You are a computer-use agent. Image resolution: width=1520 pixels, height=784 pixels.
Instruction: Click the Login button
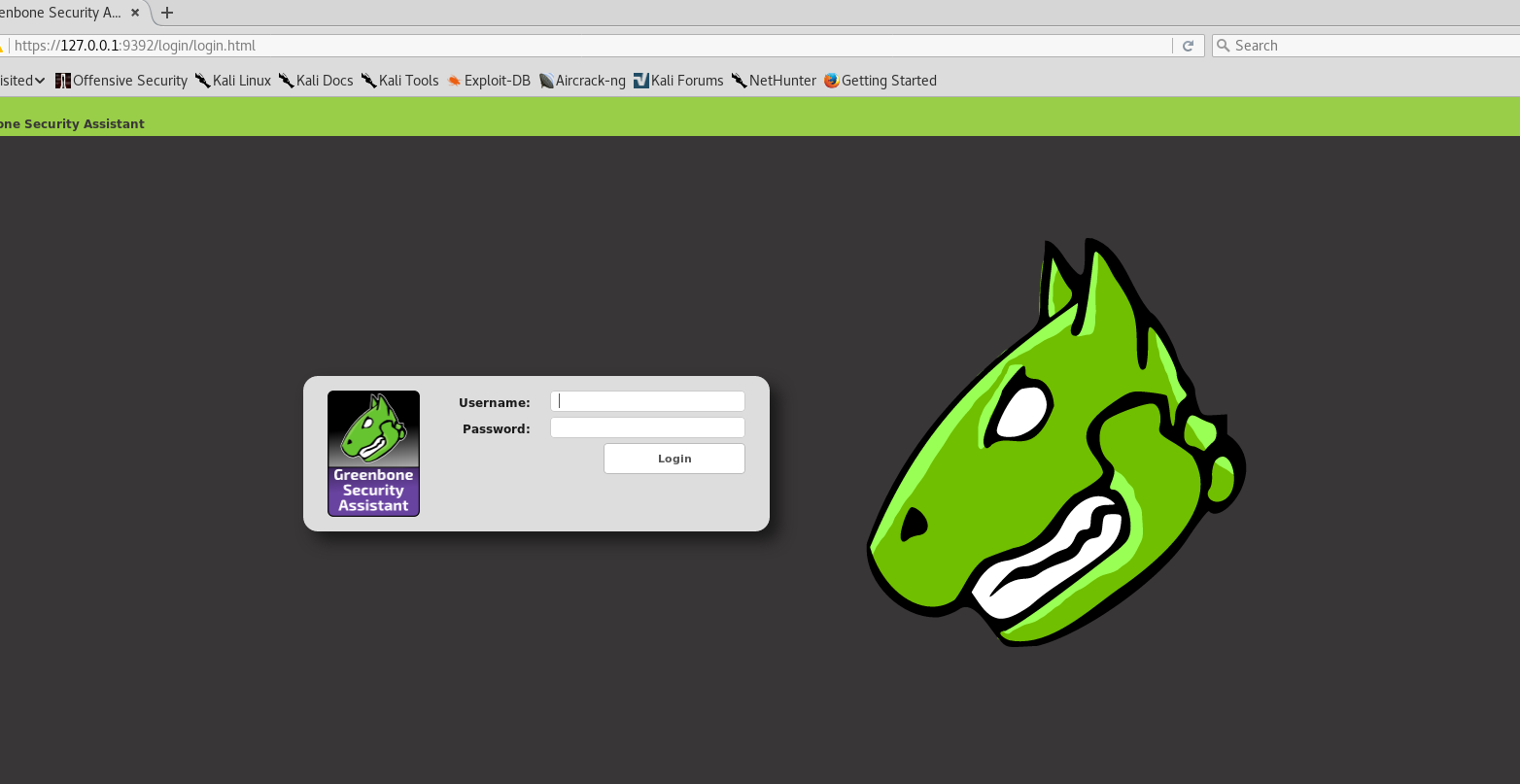click(x=674, y=459)
